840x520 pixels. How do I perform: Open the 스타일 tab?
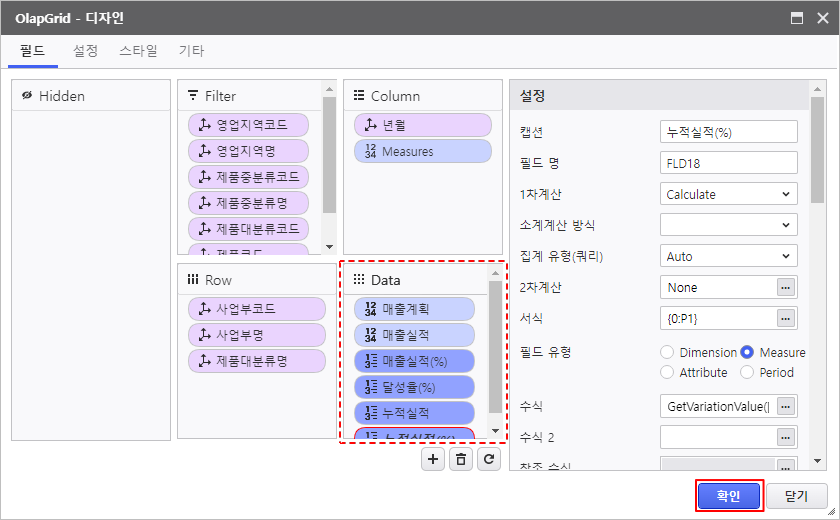[138, 50]
